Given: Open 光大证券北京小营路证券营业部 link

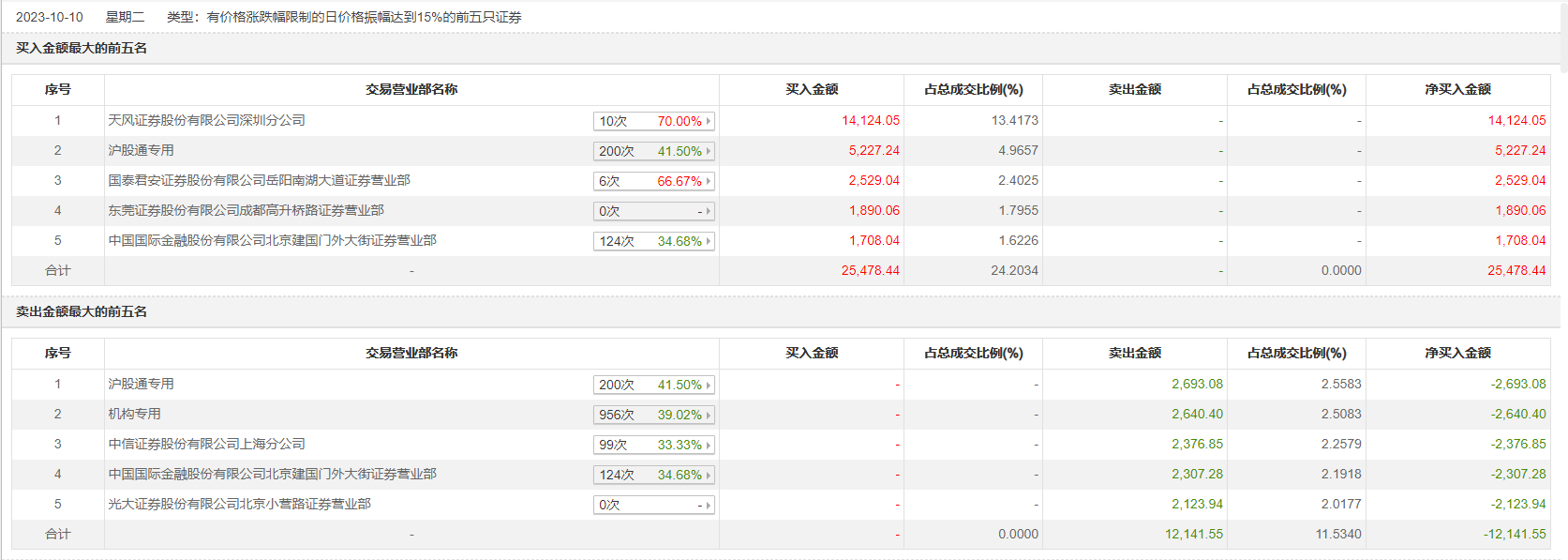Looking at the screenshot, I should tap(239, 504).
